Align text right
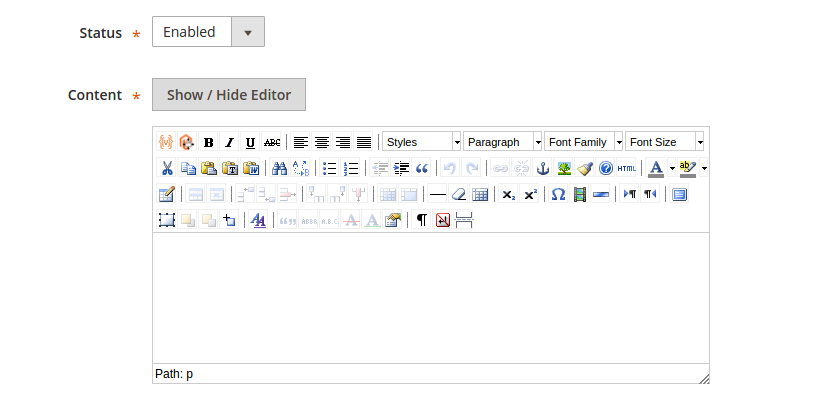 (343, 142)
